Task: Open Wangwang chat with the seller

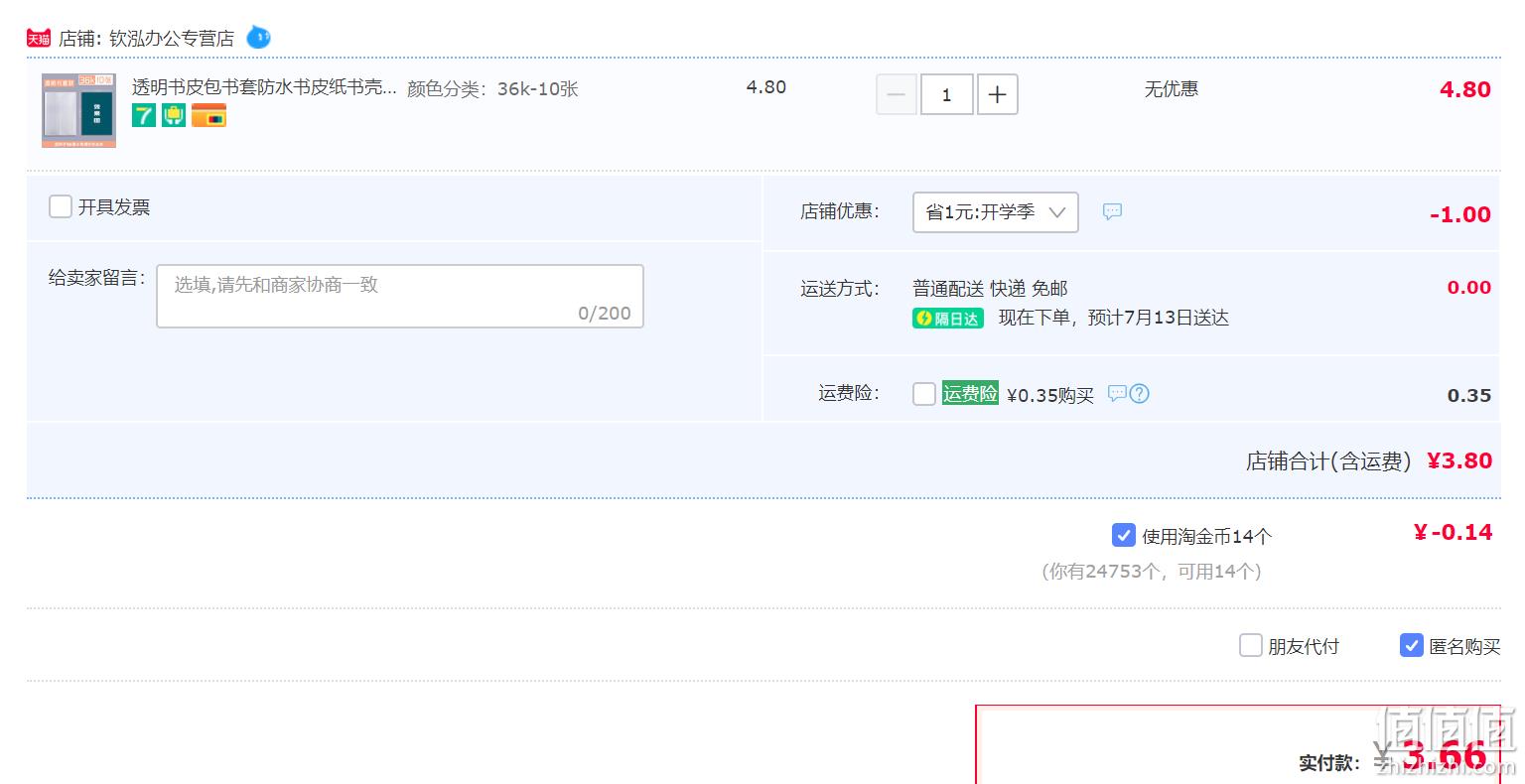Action: (258, 38)
